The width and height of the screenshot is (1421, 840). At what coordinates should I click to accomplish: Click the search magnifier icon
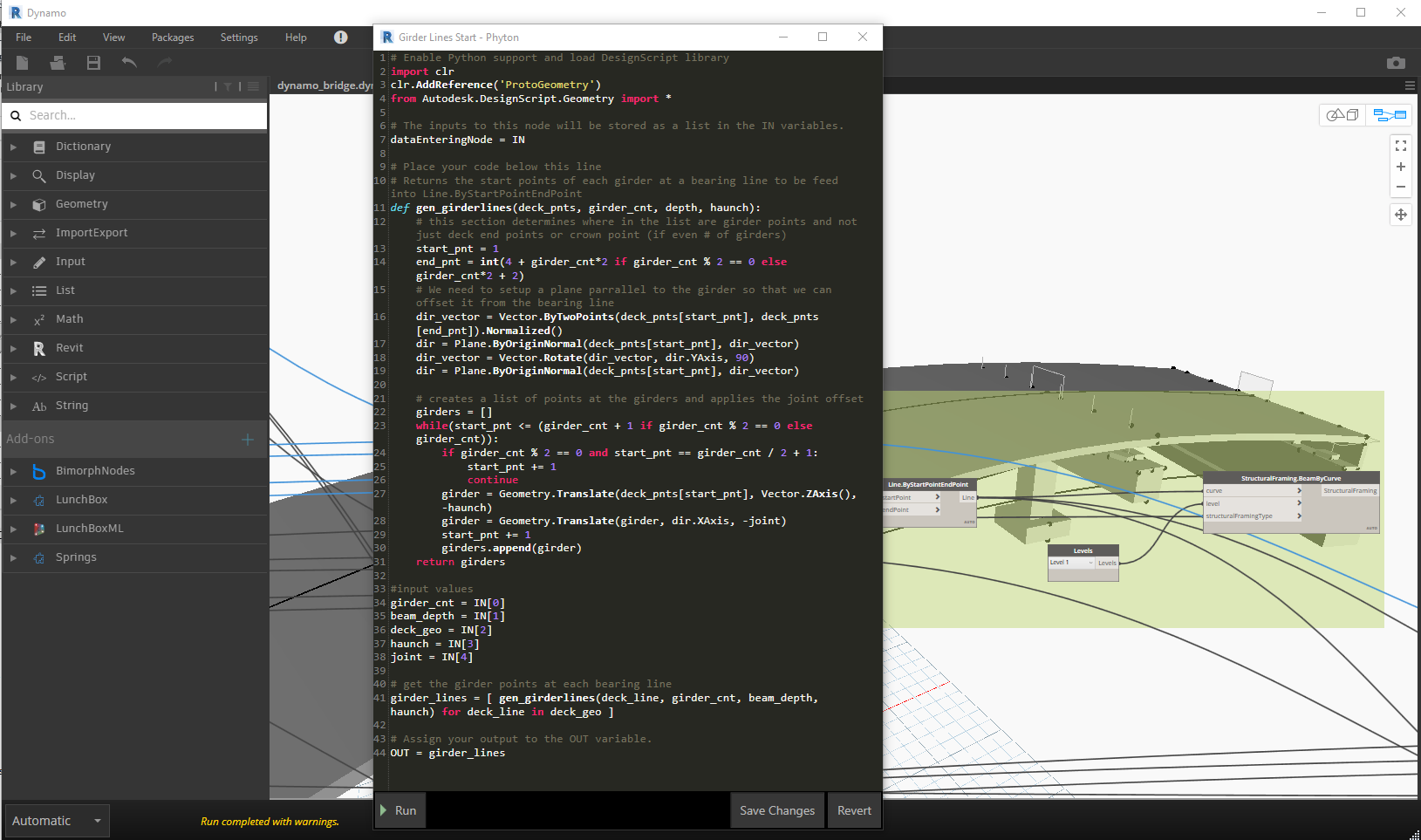tap(16, 115)
